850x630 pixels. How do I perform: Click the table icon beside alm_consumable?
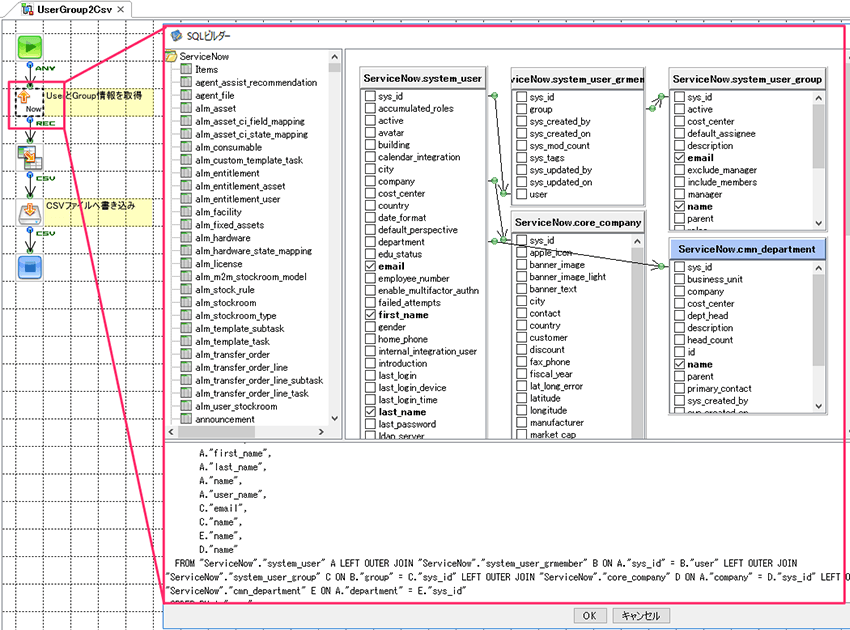(x=186, y=147)
